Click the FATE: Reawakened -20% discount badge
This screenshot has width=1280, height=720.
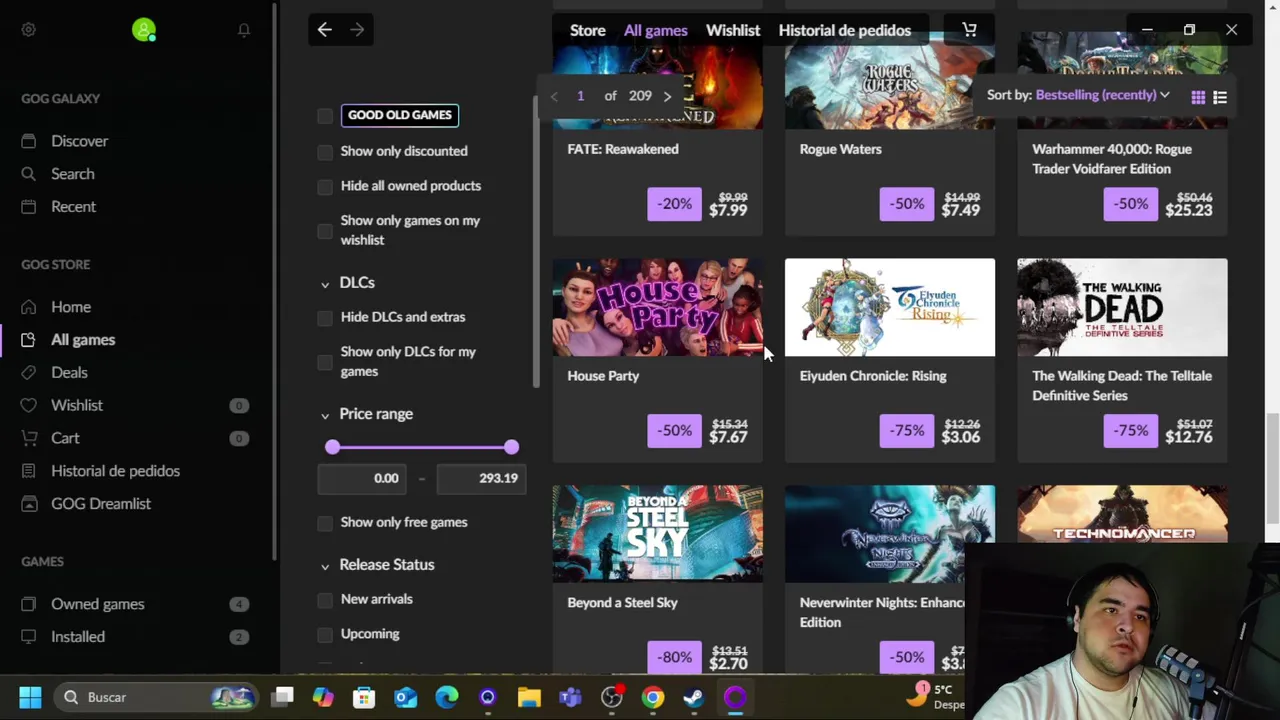[674, 204]
